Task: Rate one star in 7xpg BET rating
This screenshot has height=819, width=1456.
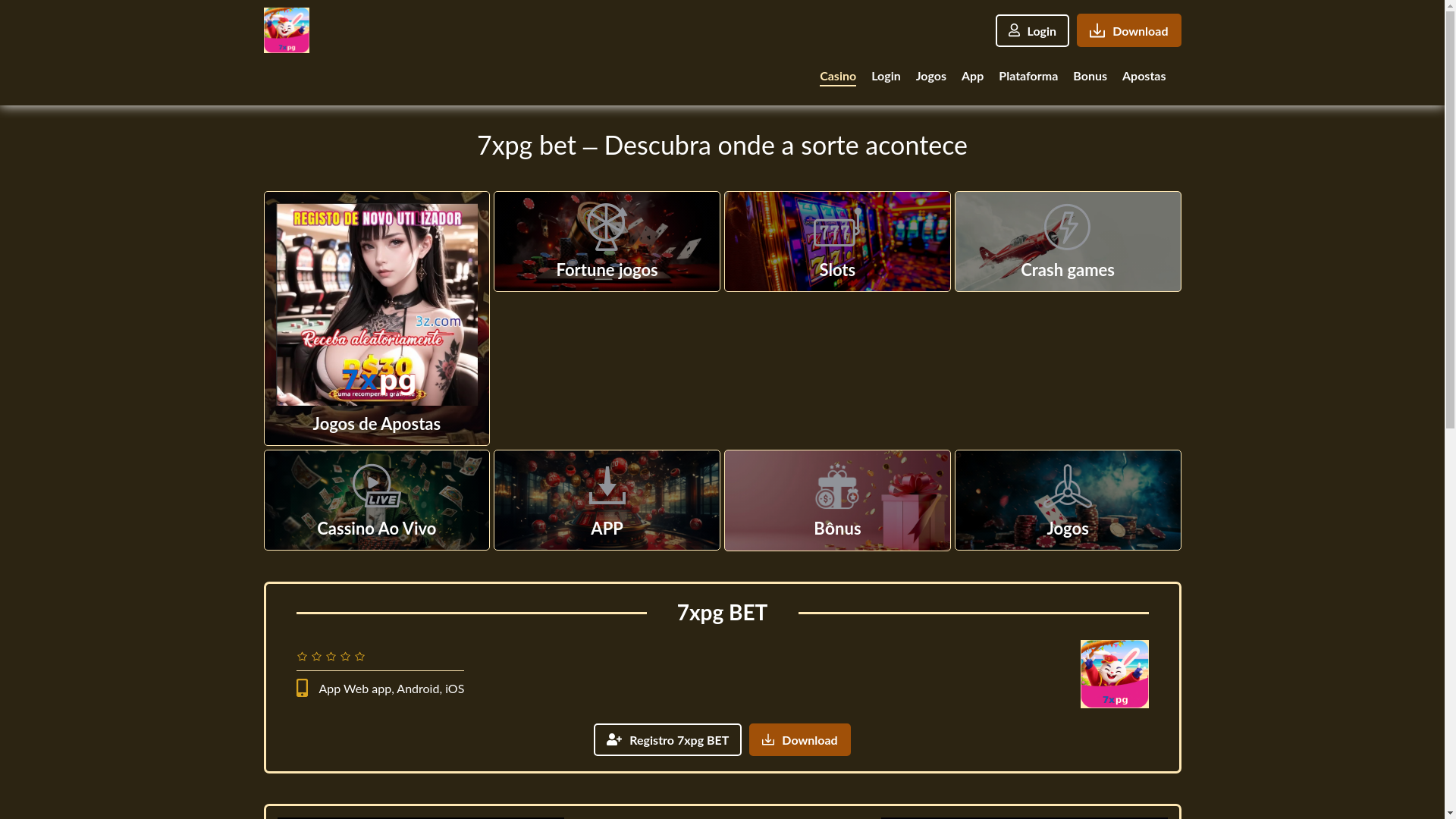Action: coord(303,657)
